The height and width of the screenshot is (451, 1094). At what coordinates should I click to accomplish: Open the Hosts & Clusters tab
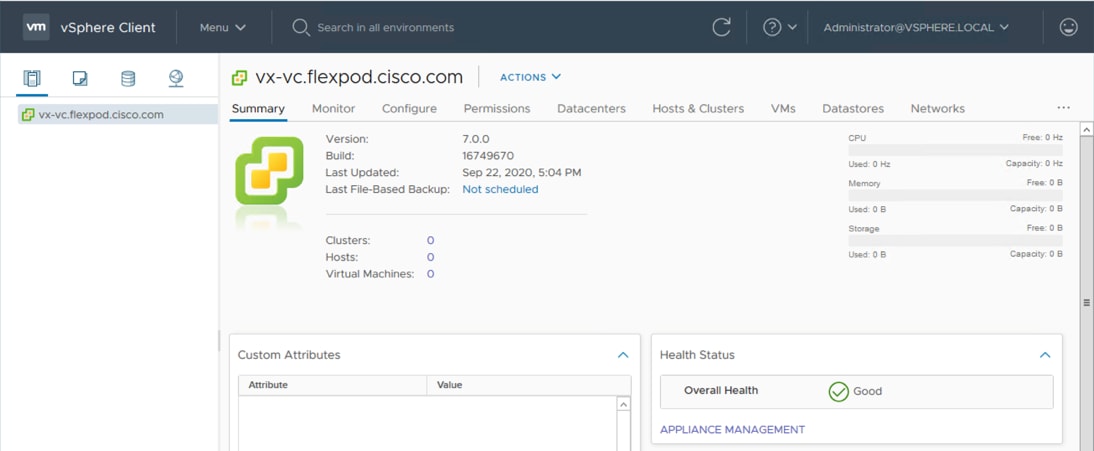click(x=698, y=109)
